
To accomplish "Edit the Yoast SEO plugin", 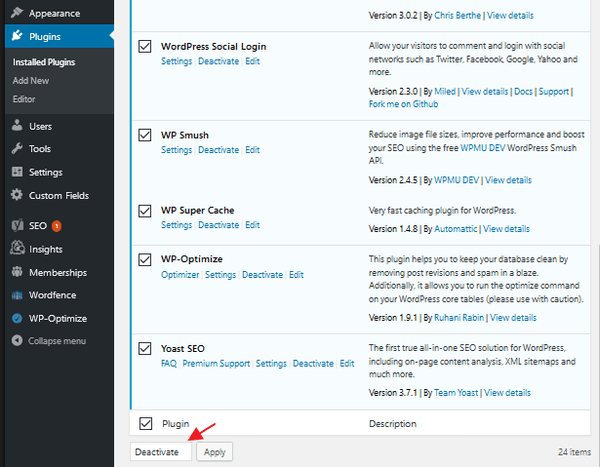I will (x=347, y=363).
